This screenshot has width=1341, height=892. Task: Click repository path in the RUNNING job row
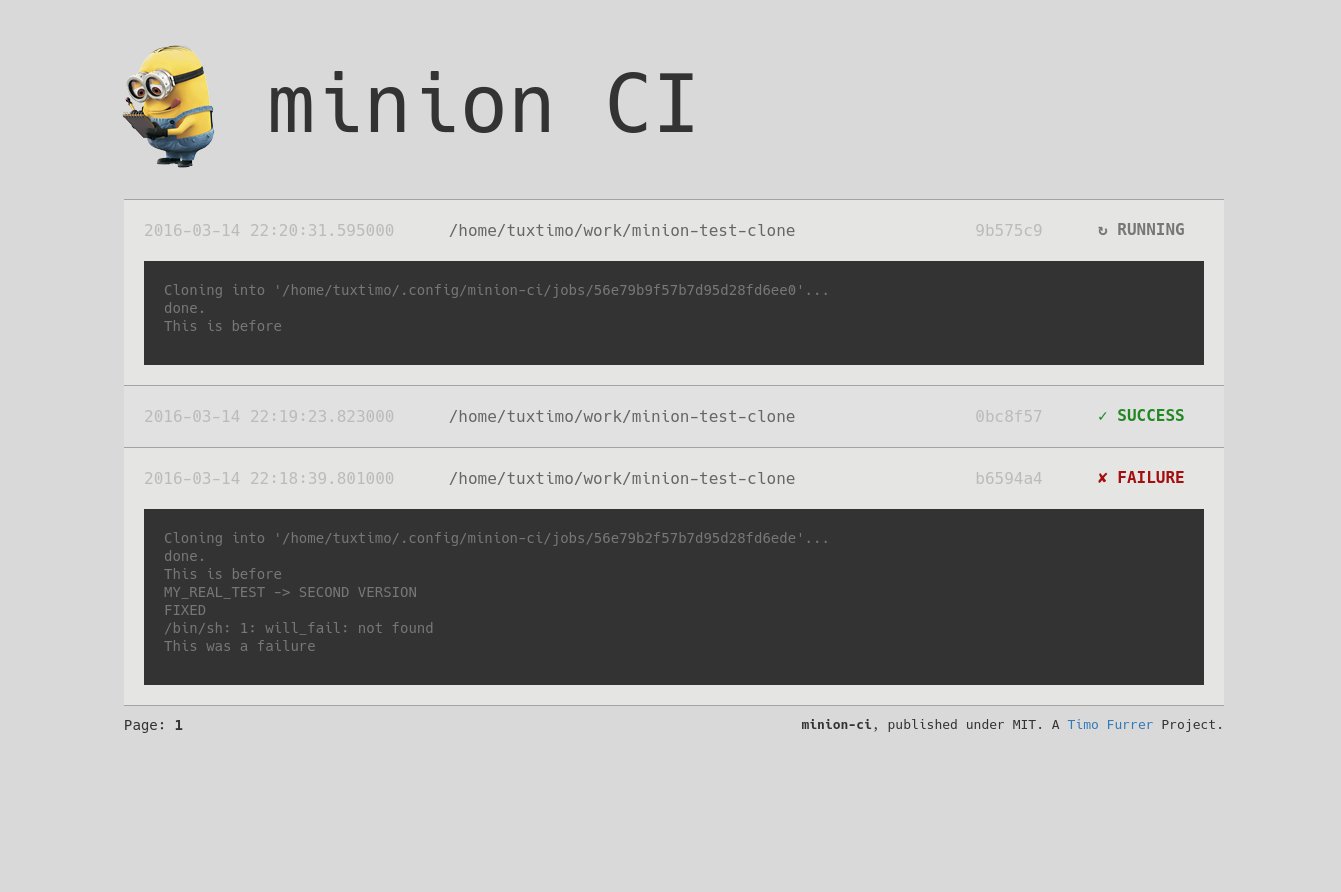622,230
